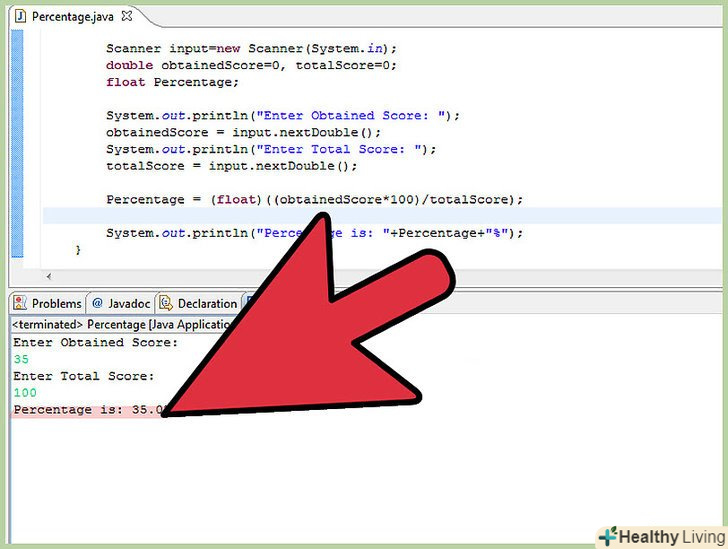Click the println "Enter Obtained Score: " line
The width and height of the screenshot is (728, 549).
[x=283, y=116]
